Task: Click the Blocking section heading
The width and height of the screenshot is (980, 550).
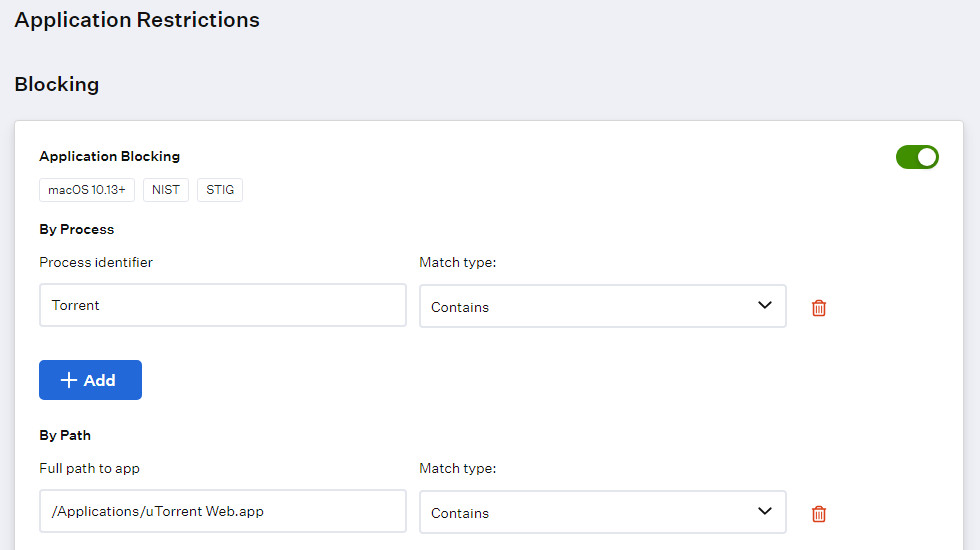Action: click(x=57, y=84)
